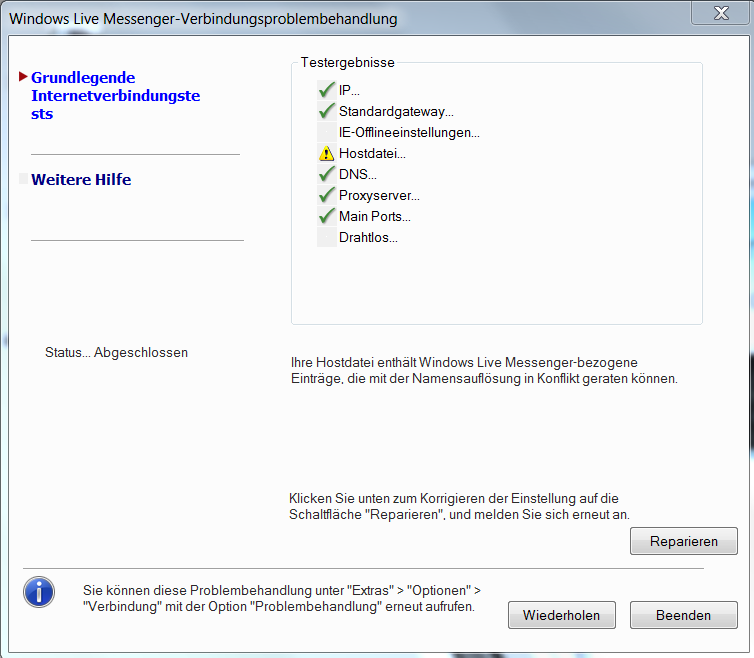This screenshot has width=754, height=658.
Task: Open the Weitere Hilfe section
Action: tap(81, 179)
